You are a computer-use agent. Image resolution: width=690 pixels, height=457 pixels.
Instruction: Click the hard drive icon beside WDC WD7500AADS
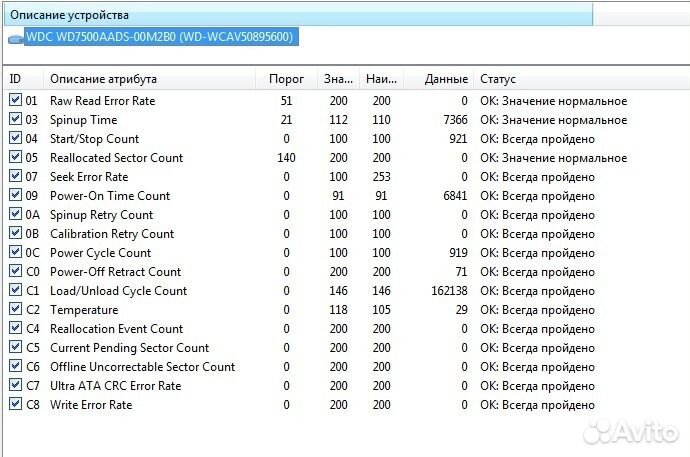(x=16, y=38)
